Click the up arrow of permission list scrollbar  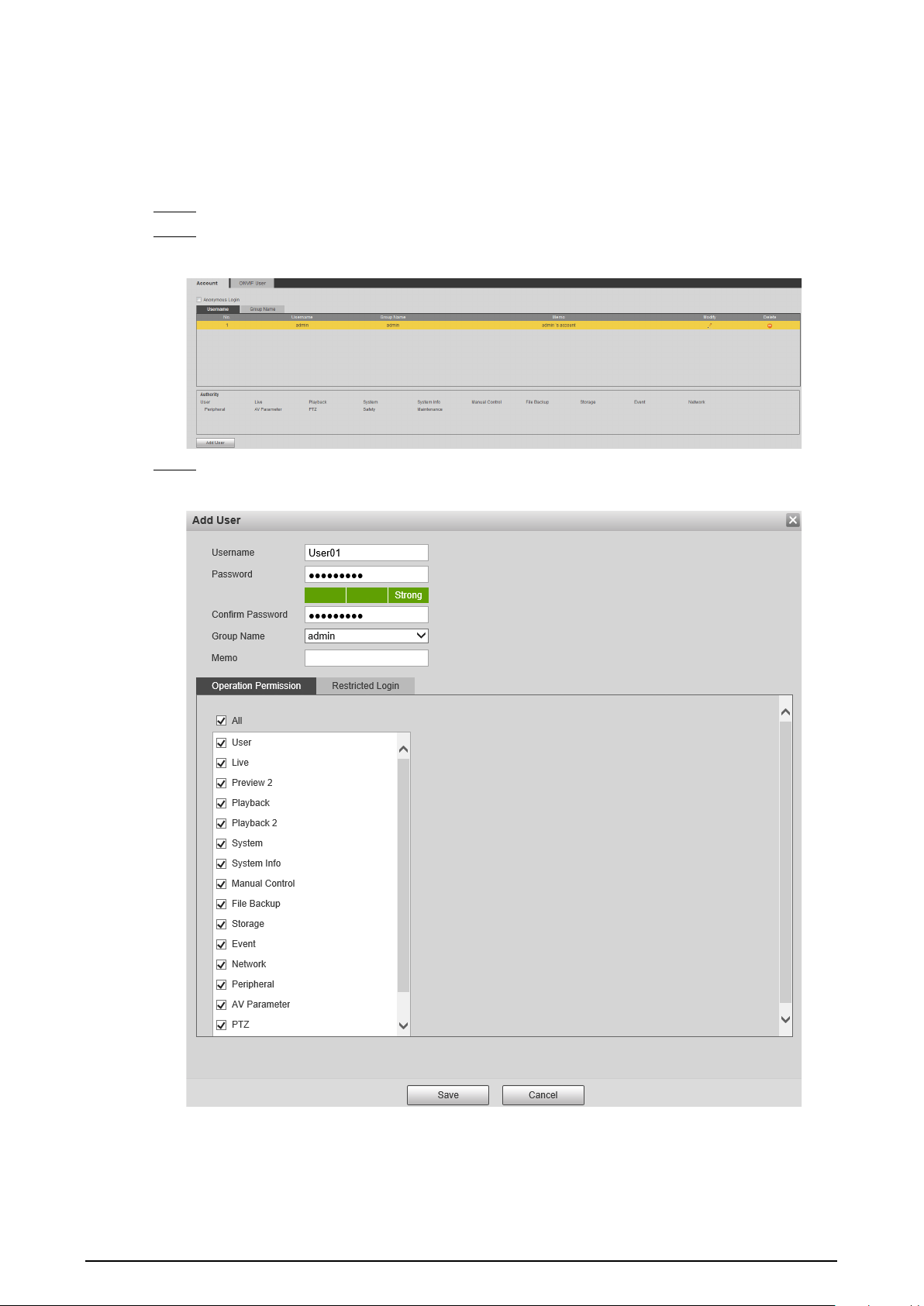click(403, 749)
